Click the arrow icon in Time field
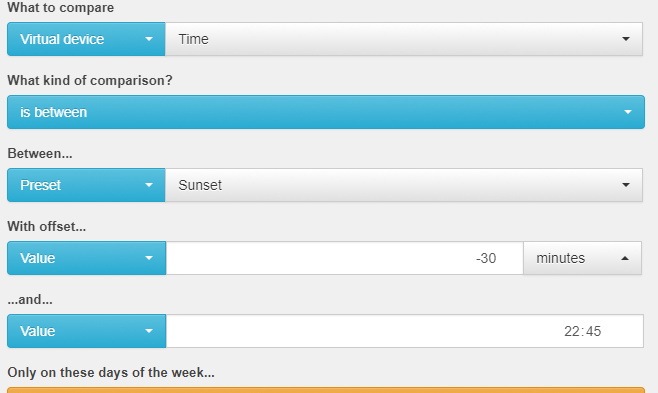 626,39
